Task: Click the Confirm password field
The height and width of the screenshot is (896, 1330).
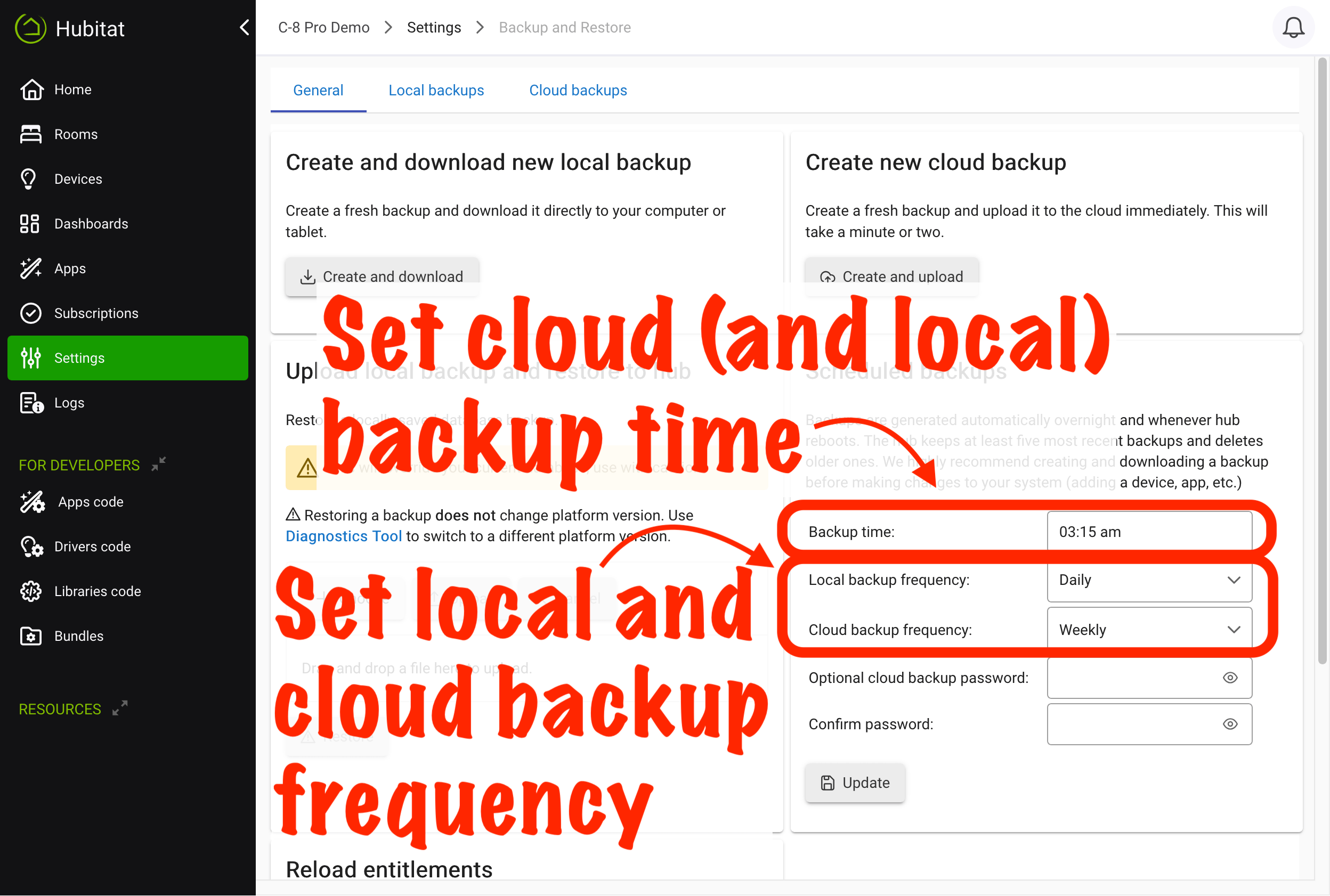Action: pos(1149,724)
